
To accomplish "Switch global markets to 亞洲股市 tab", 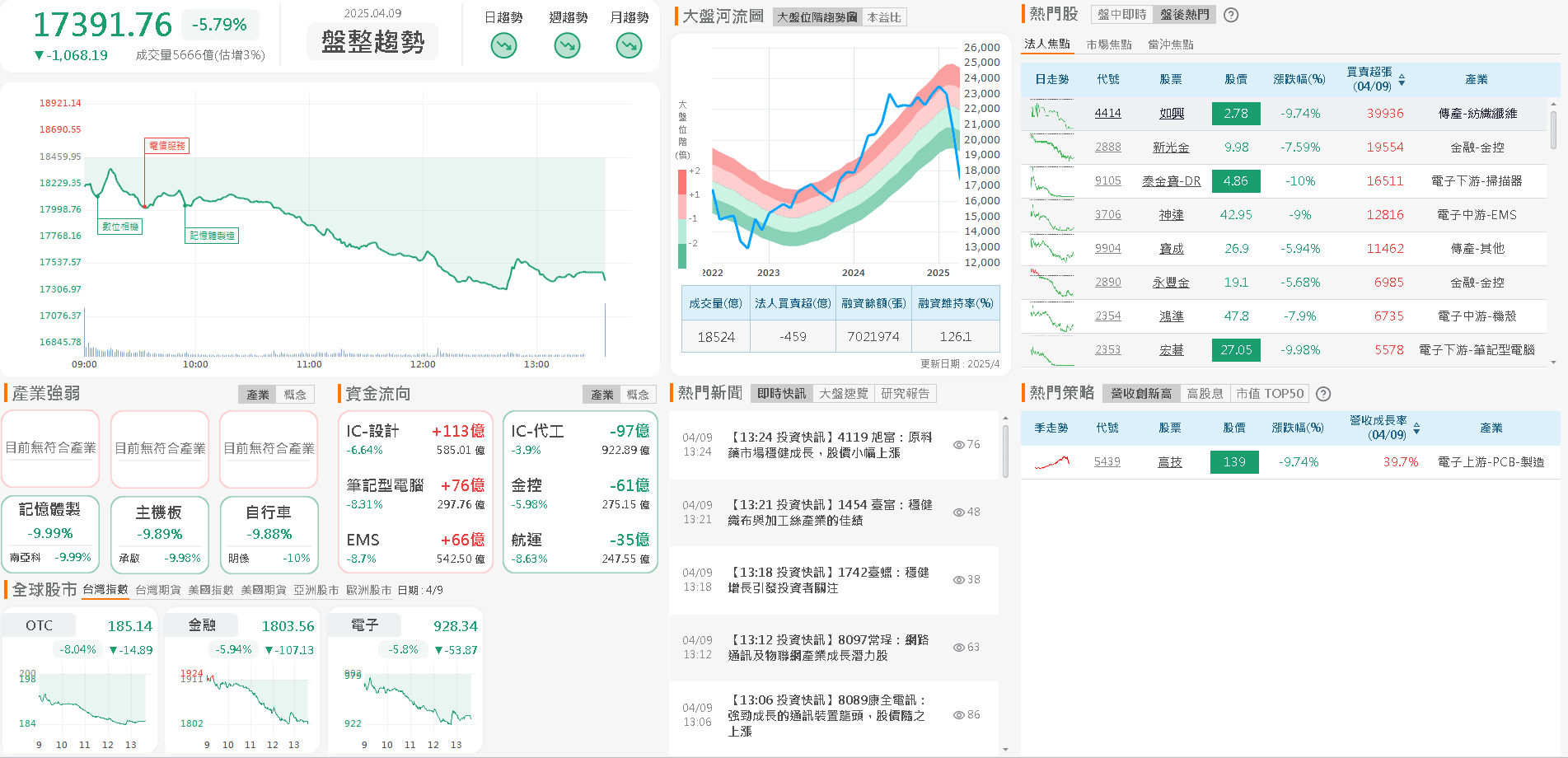I will tap(316, 590).
